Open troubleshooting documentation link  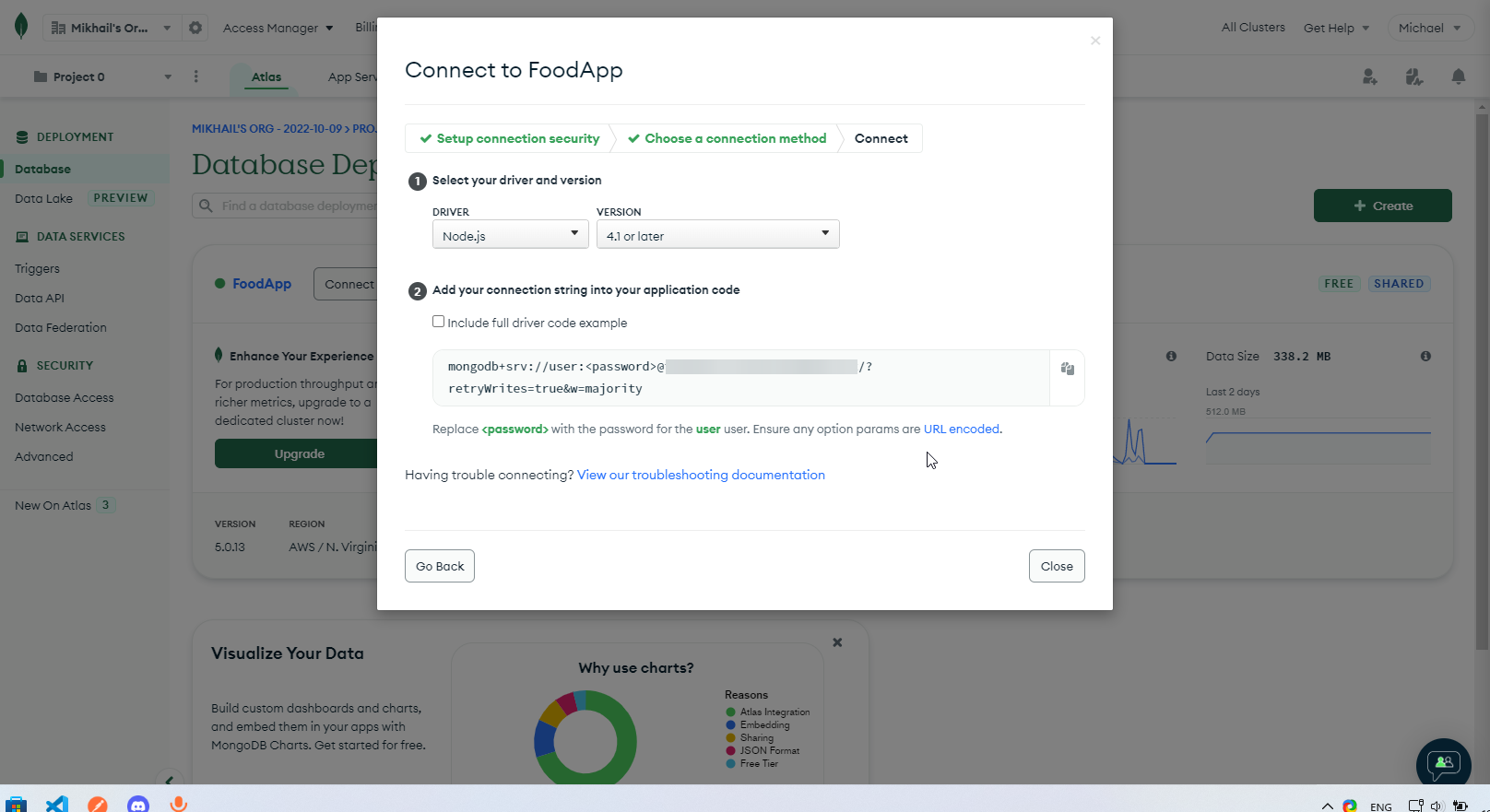701,475
